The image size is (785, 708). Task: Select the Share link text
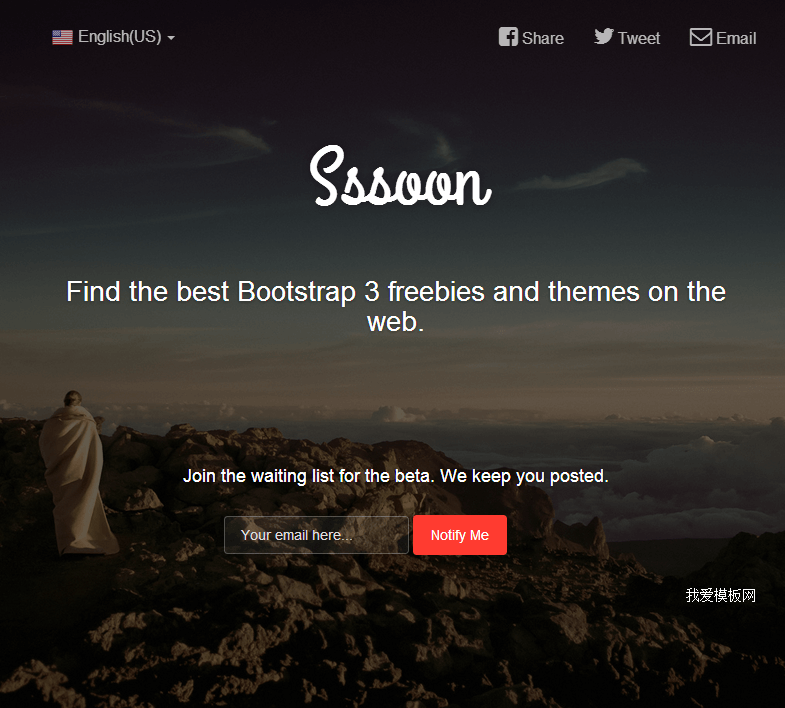[x=543, y=38]
